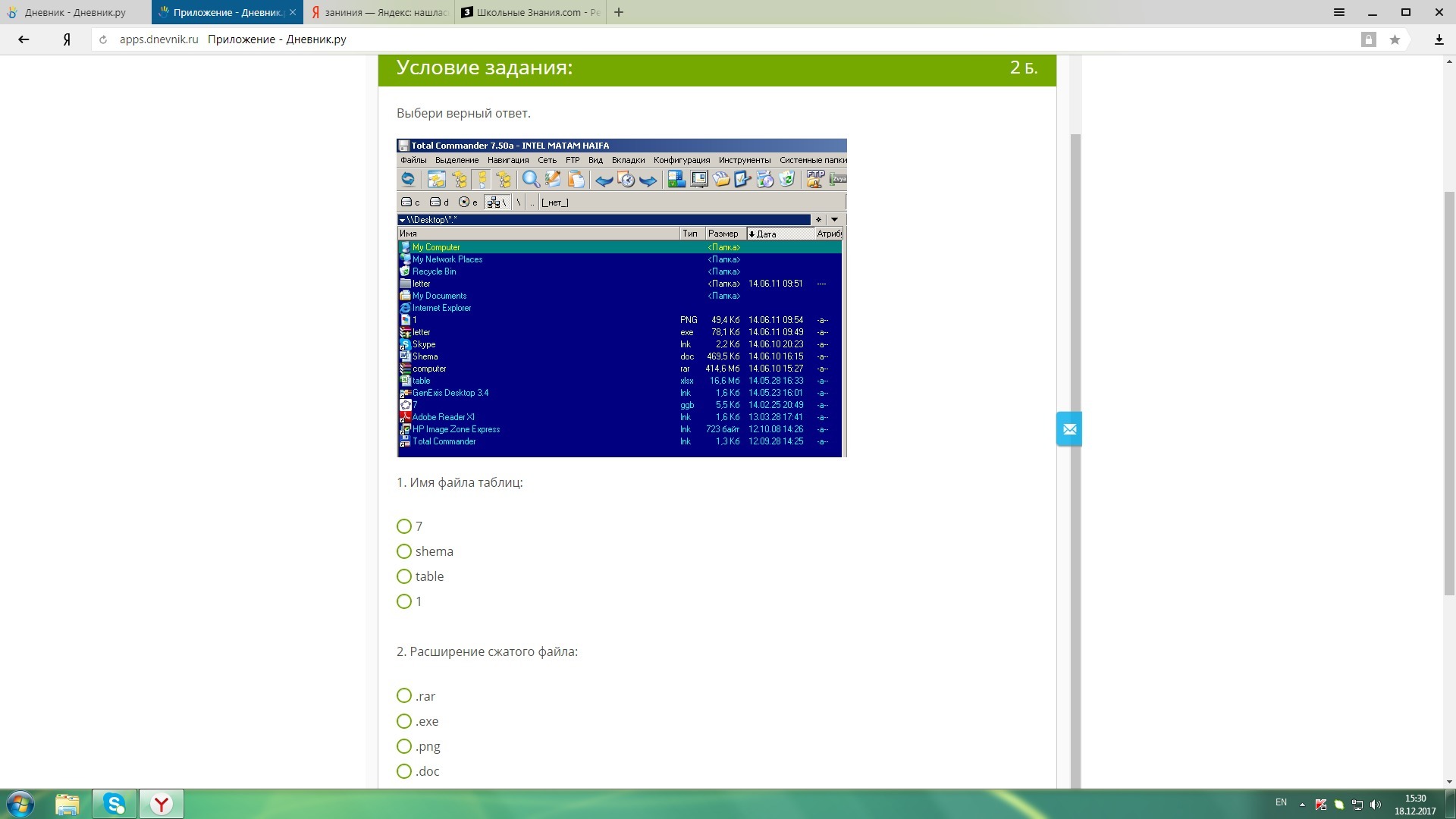The image size is (1456, 819).
Task: Select the "table" radio option
Action: tap(404, 576)
